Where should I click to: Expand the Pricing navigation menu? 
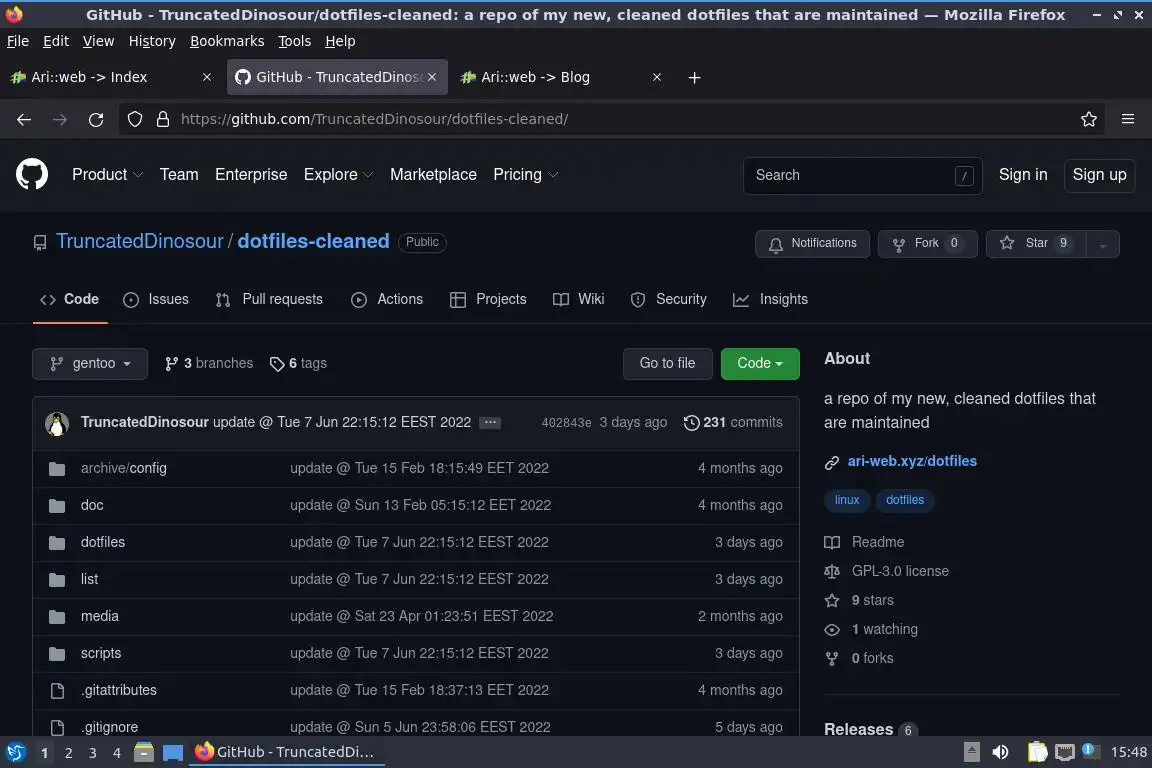(x=525, y=175)
